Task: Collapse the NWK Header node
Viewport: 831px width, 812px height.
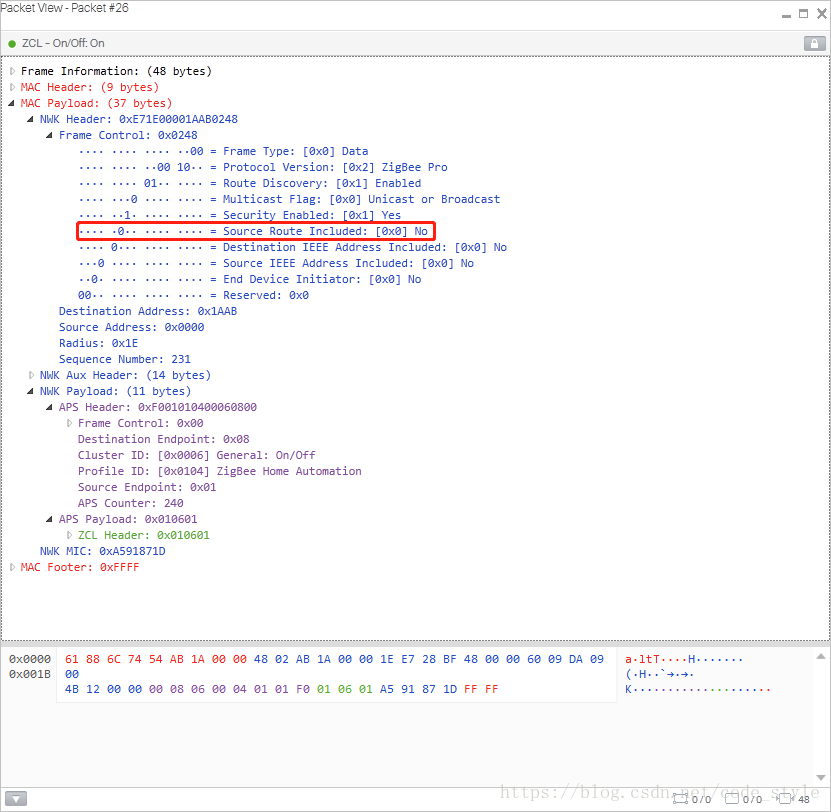Action: 31,119
